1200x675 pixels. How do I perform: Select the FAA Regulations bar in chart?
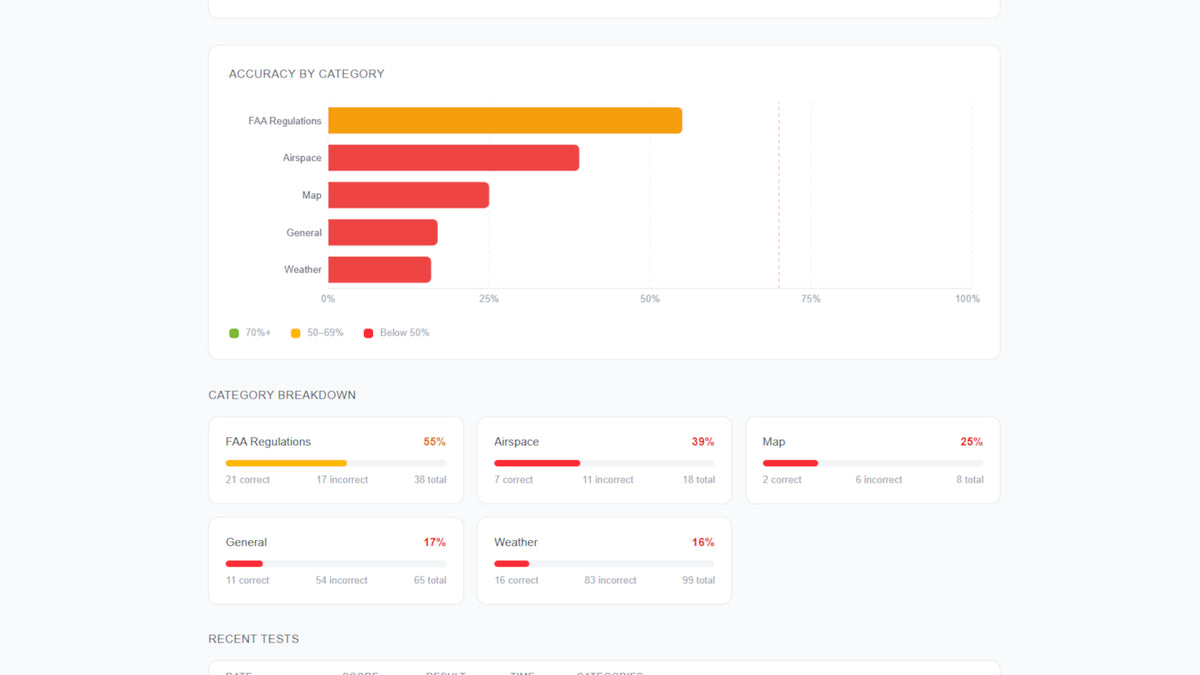click(x=505, y=120)
